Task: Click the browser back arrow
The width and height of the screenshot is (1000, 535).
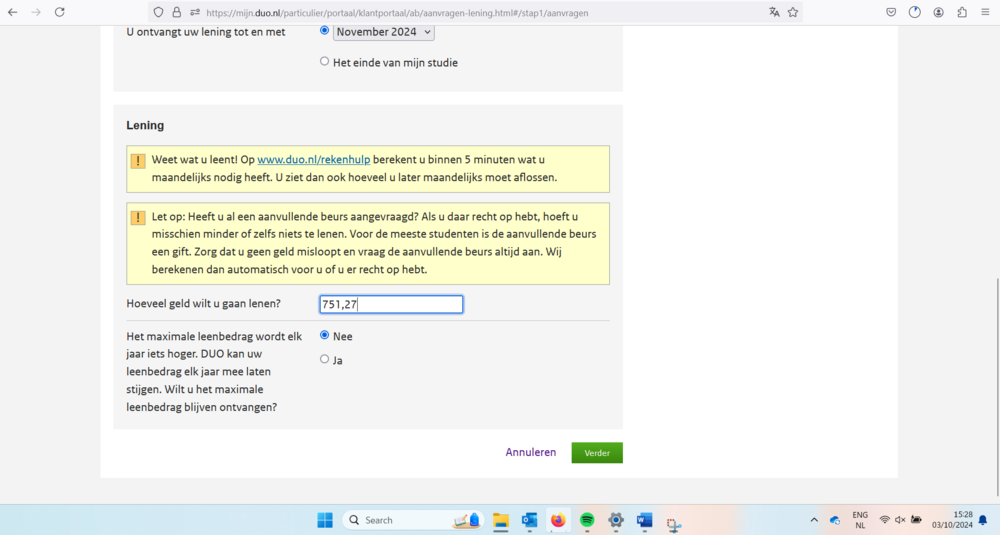Action: [12, 12]
